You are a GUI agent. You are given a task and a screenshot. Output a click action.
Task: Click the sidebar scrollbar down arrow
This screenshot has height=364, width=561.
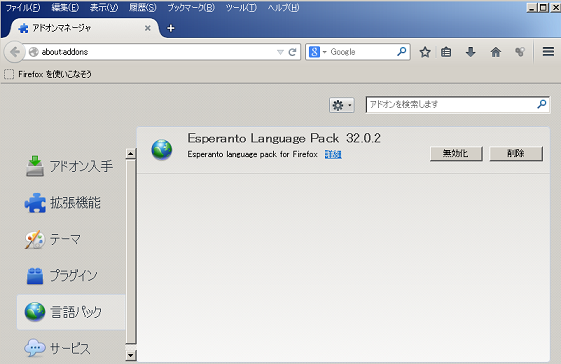[x=131, y=355]
